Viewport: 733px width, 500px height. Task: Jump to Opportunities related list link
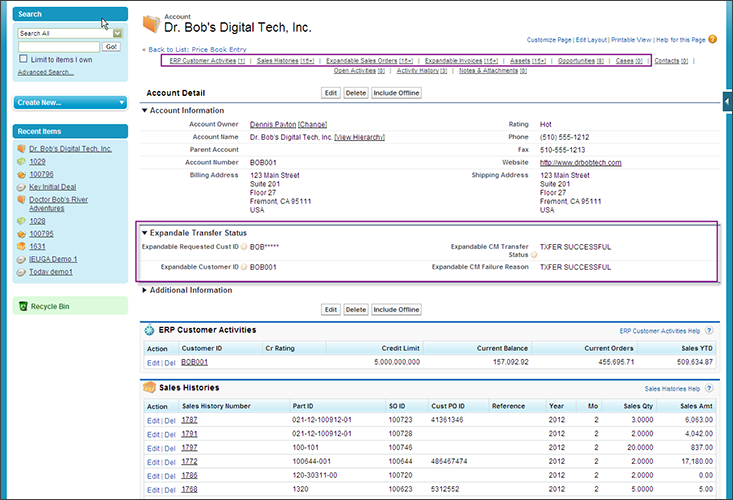tap(581, 61)
